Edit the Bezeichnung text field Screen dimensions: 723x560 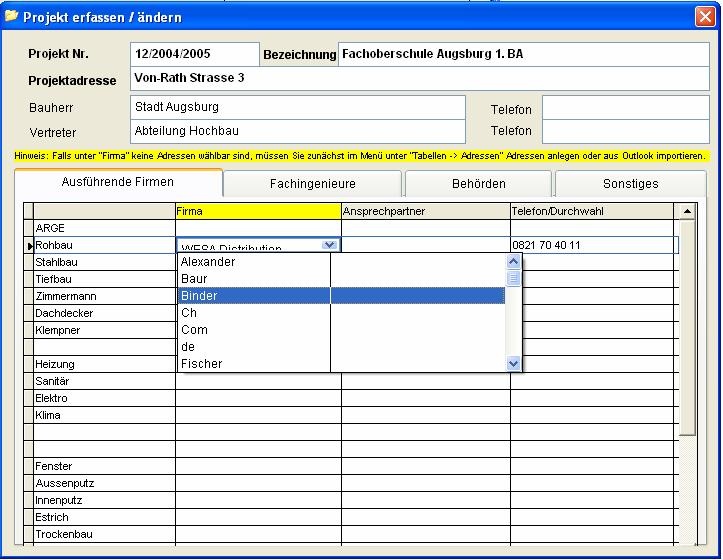coord(523,54)
